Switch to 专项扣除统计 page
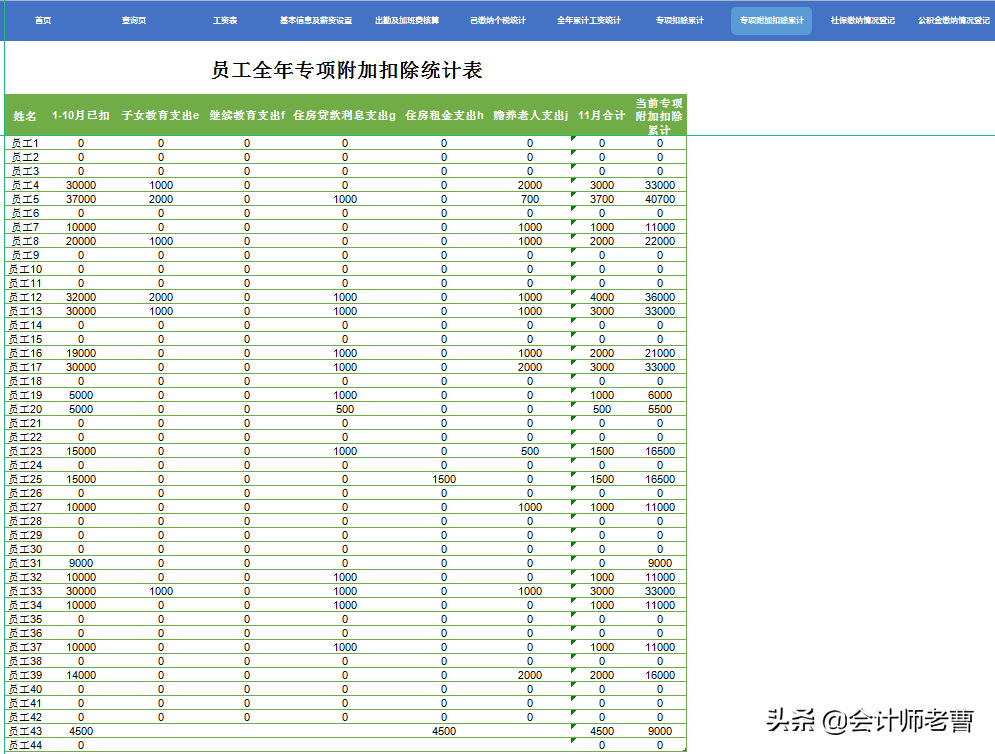 tap(678, 18)
